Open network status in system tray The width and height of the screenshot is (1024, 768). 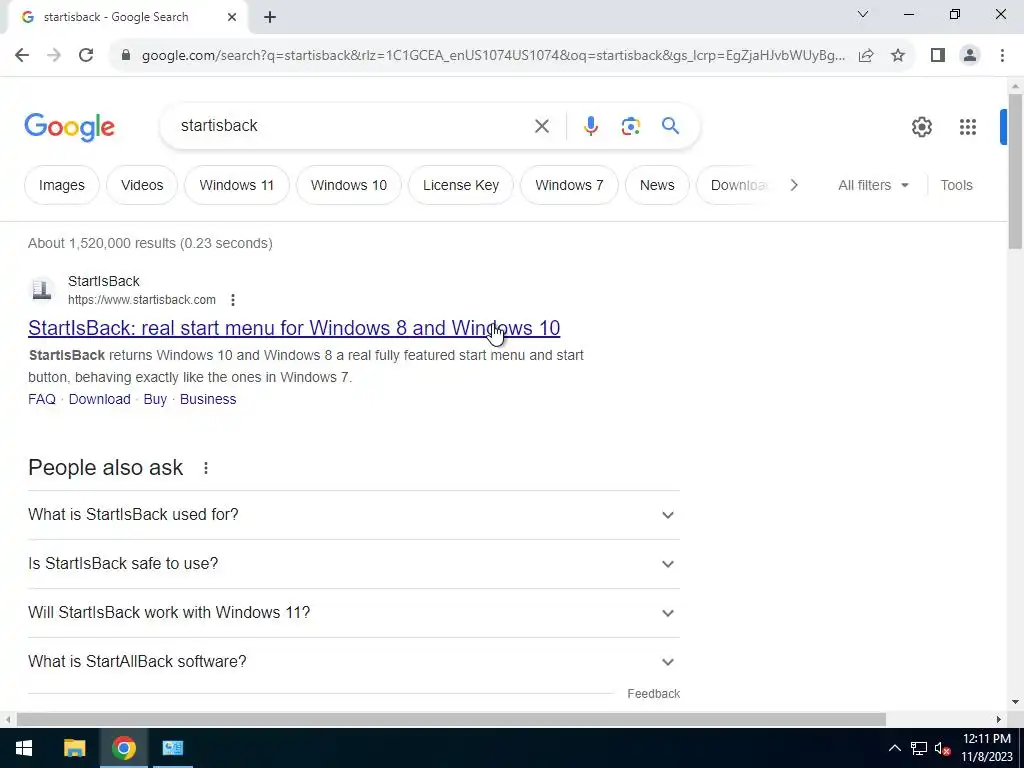(918, 748)
